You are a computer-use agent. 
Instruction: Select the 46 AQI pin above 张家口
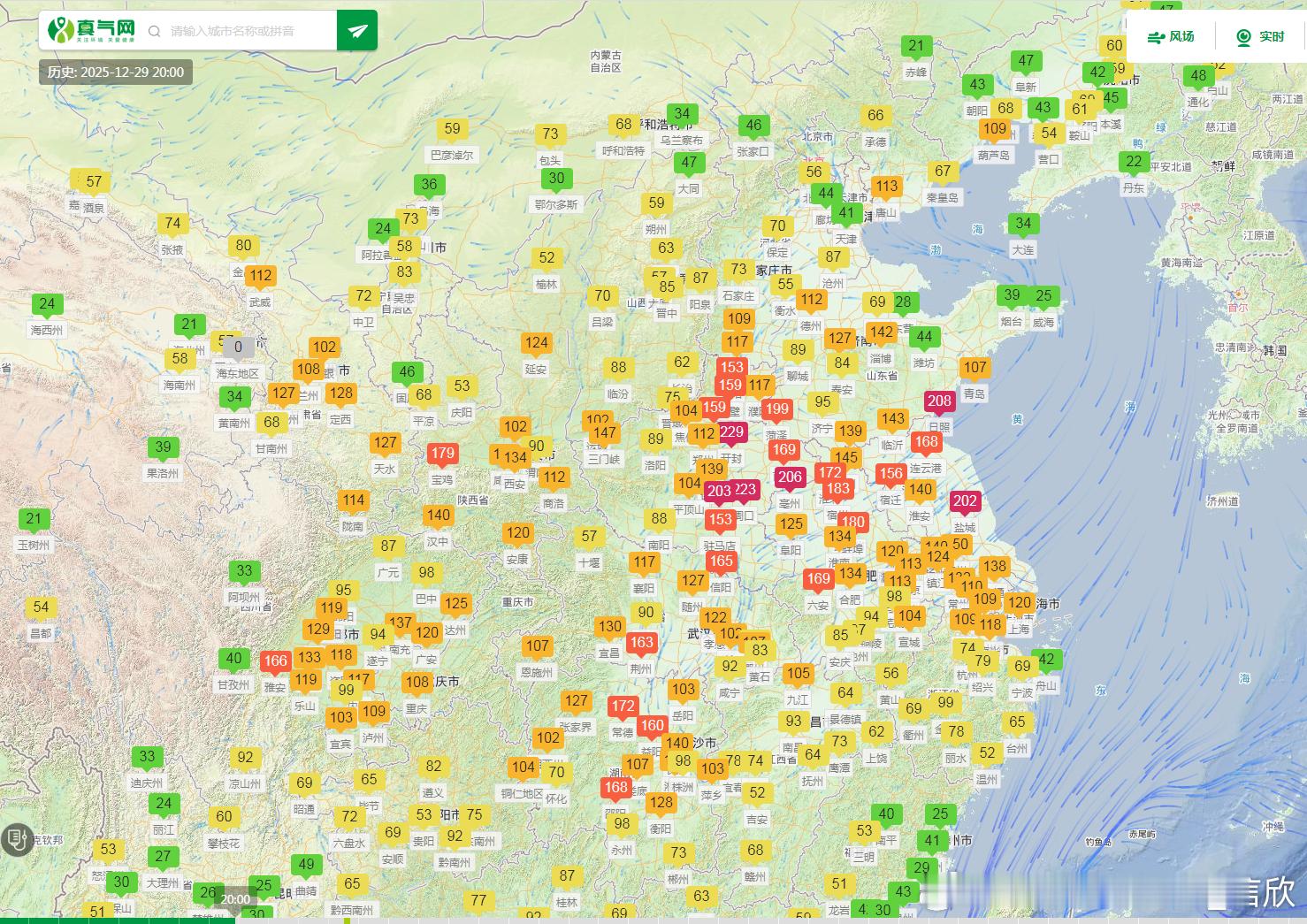click(753, 126)
